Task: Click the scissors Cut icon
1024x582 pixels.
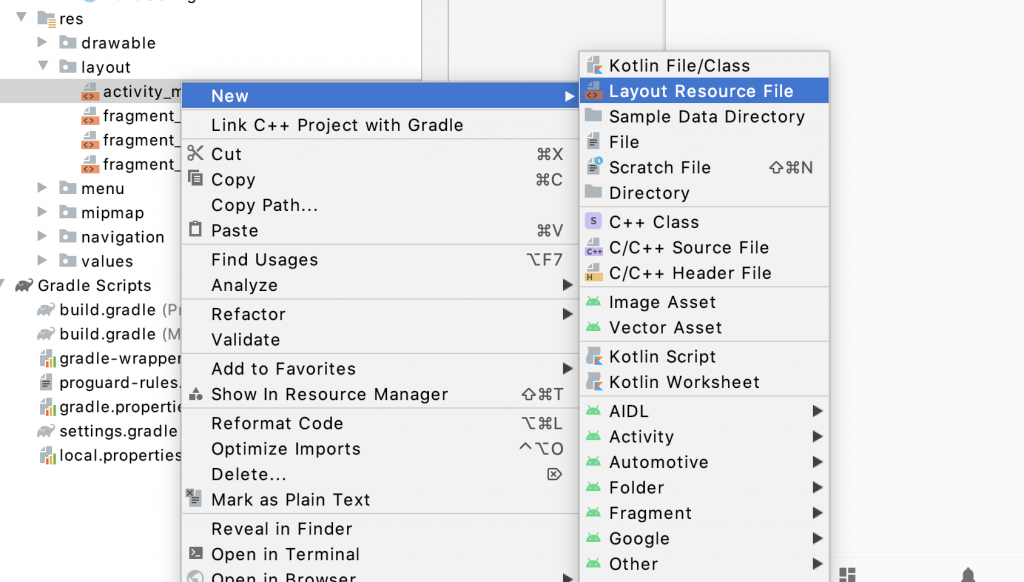Action: 195,154
